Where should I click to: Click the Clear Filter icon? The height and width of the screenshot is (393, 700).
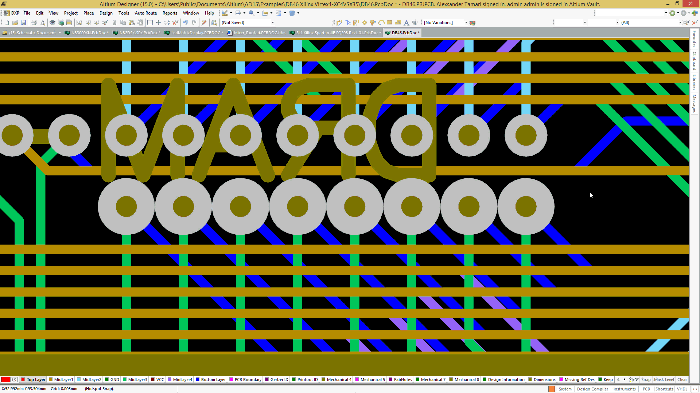tap(175, 22)
